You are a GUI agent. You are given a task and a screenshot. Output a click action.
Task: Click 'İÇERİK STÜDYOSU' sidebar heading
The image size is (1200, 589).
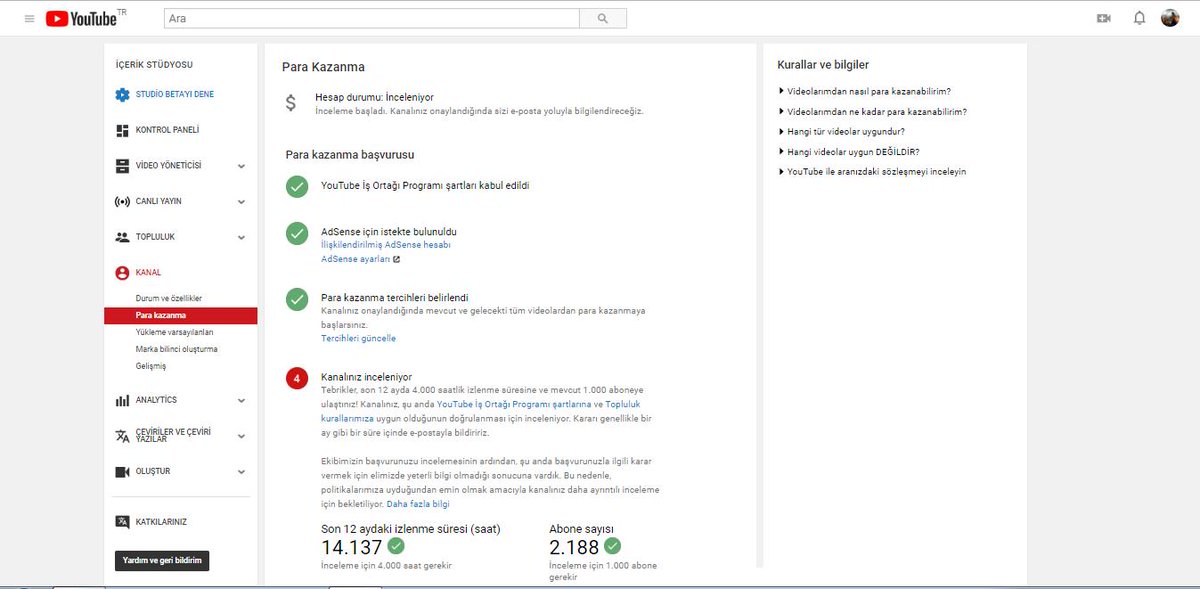pyautogui.click(x=154, y=65)
